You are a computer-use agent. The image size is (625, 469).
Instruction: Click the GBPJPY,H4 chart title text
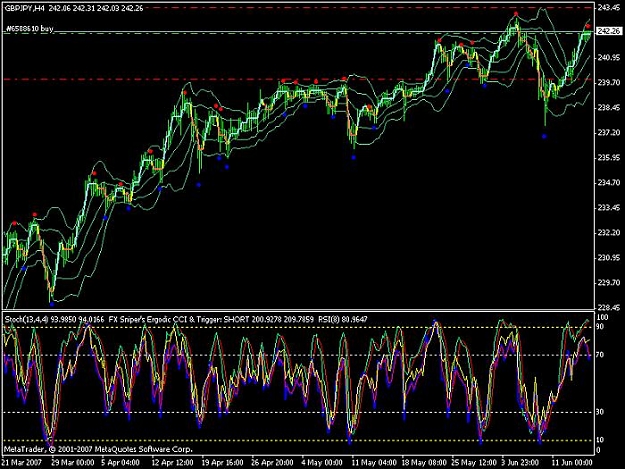tap(25, 8)
